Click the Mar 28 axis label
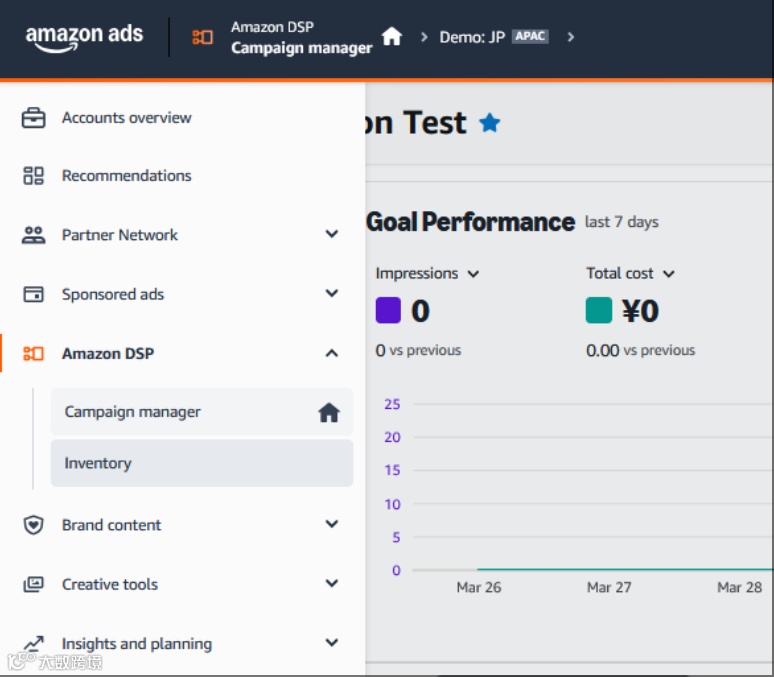Image resolution: width=774 pixels, height=677 pixels. (739, 588)
